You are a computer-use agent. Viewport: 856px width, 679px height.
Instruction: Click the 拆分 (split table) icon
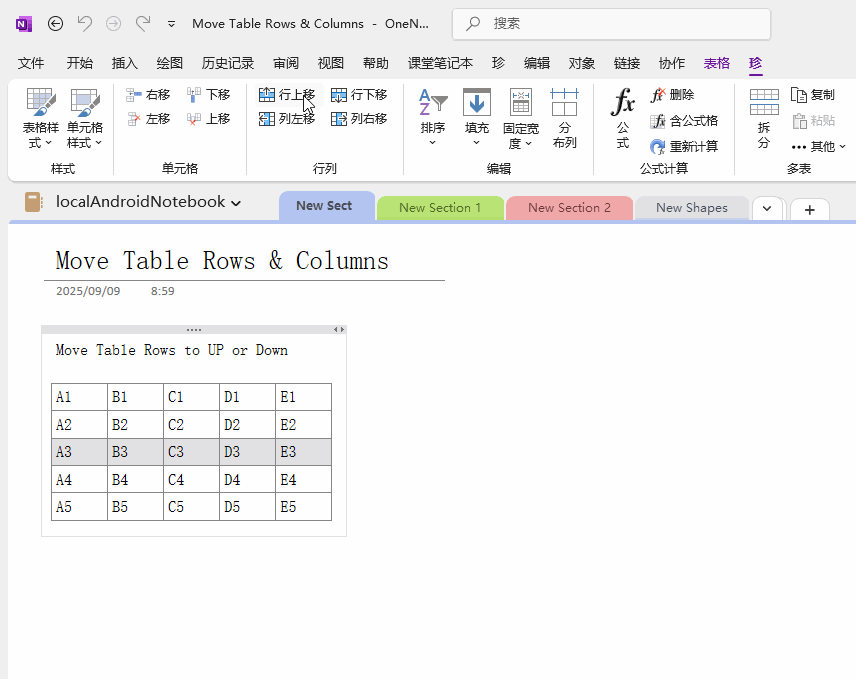point(764,103)
